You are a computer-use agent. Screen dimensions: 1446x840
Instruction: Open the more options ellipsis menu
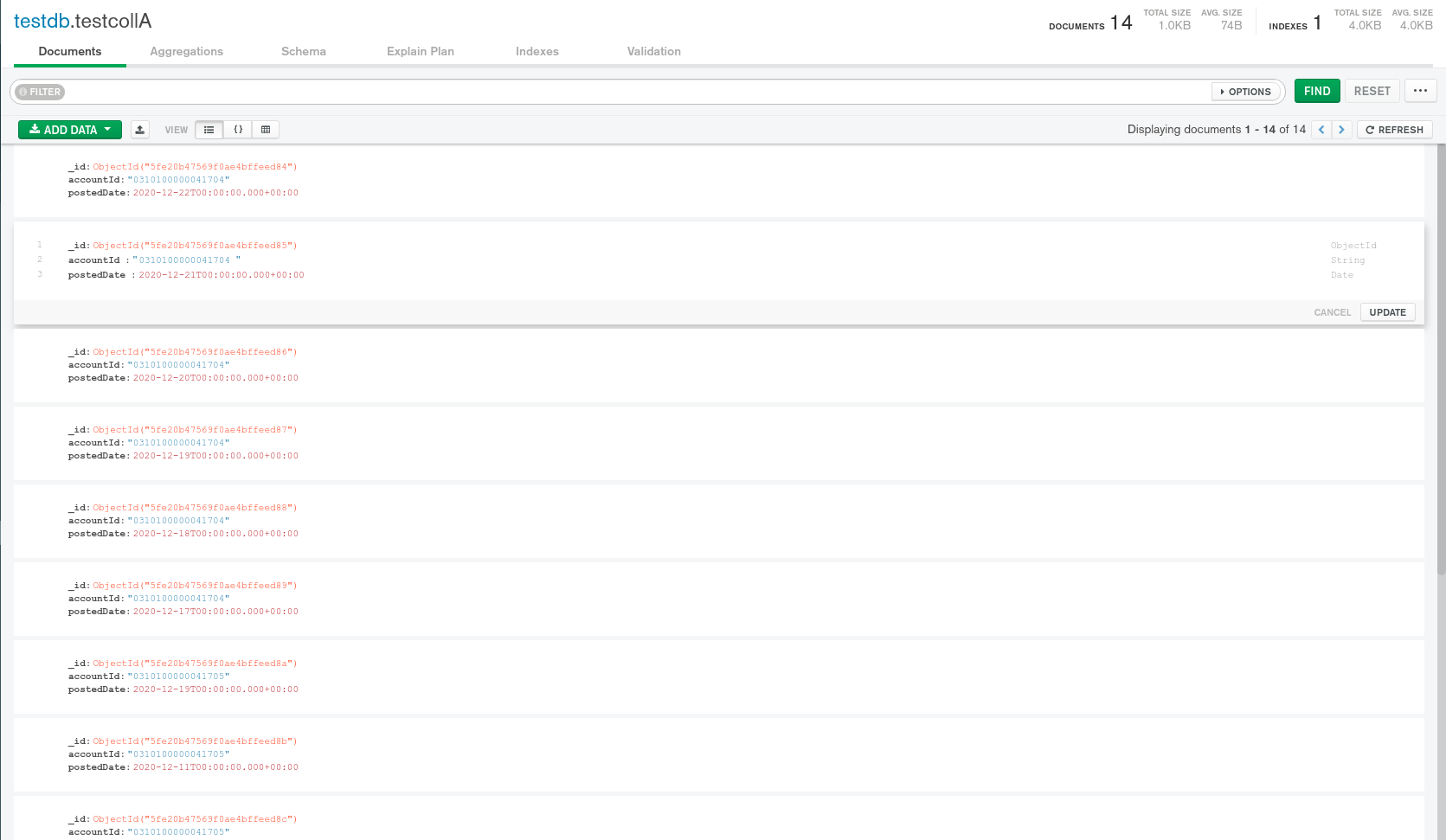tap(1421, 91)
